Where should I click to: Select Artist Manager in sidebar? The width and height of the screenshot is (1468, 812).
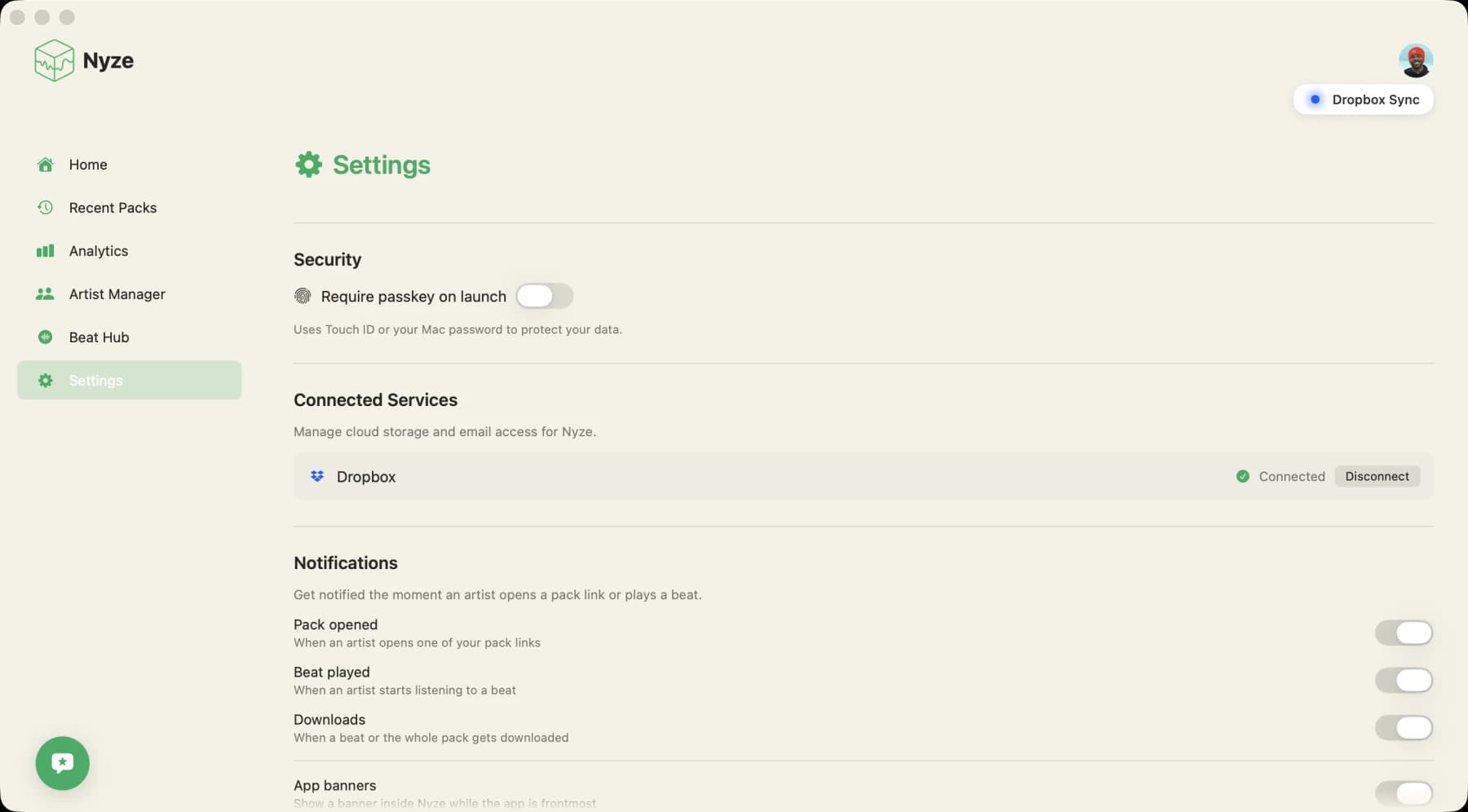130,294
